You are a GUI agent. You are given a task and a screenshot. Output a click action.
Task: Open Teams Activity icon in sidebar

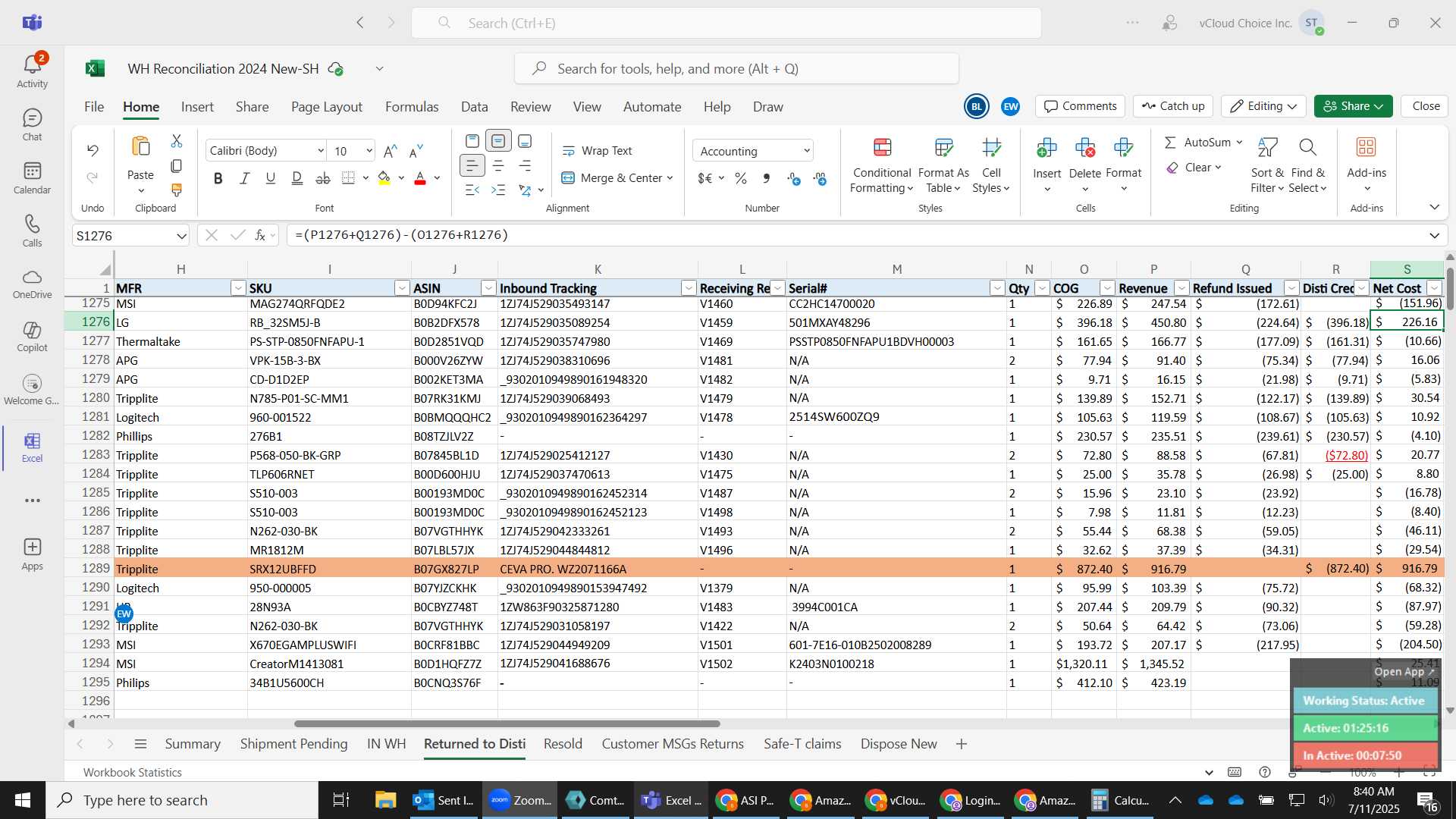coord(32,70)
